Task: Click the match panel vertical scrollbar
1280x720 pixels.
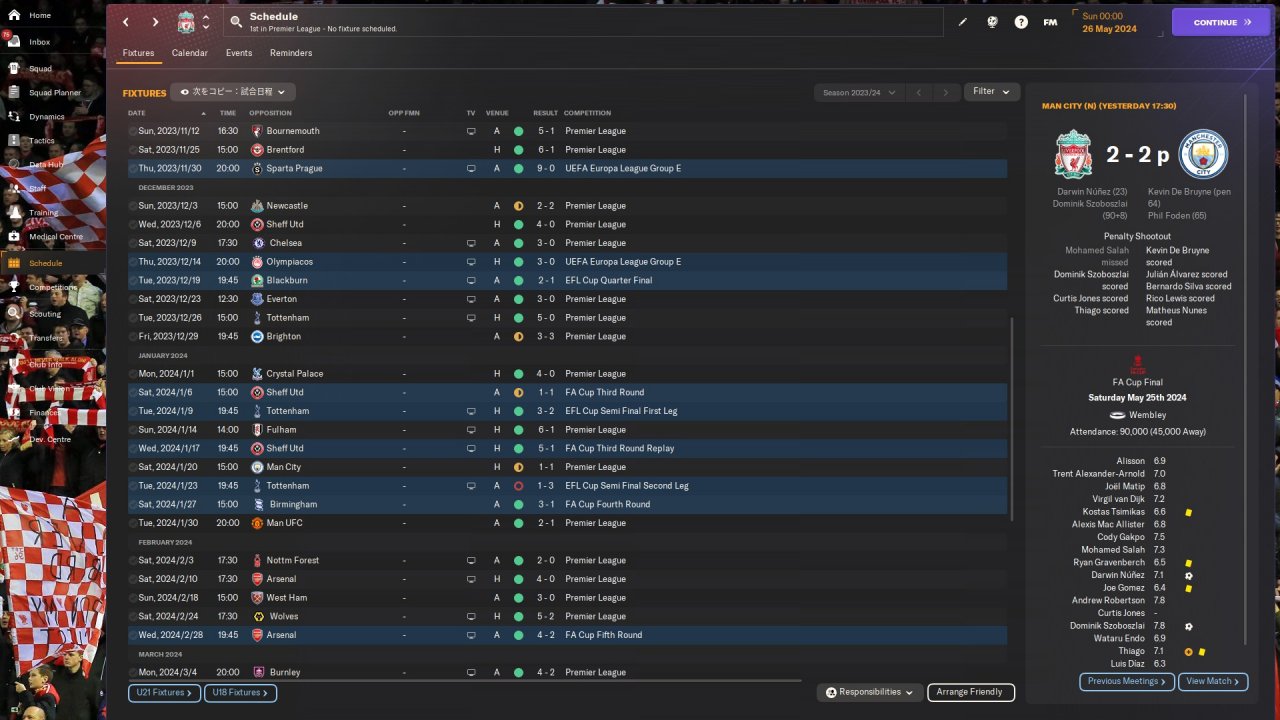Action: [x=1245, y=370]
